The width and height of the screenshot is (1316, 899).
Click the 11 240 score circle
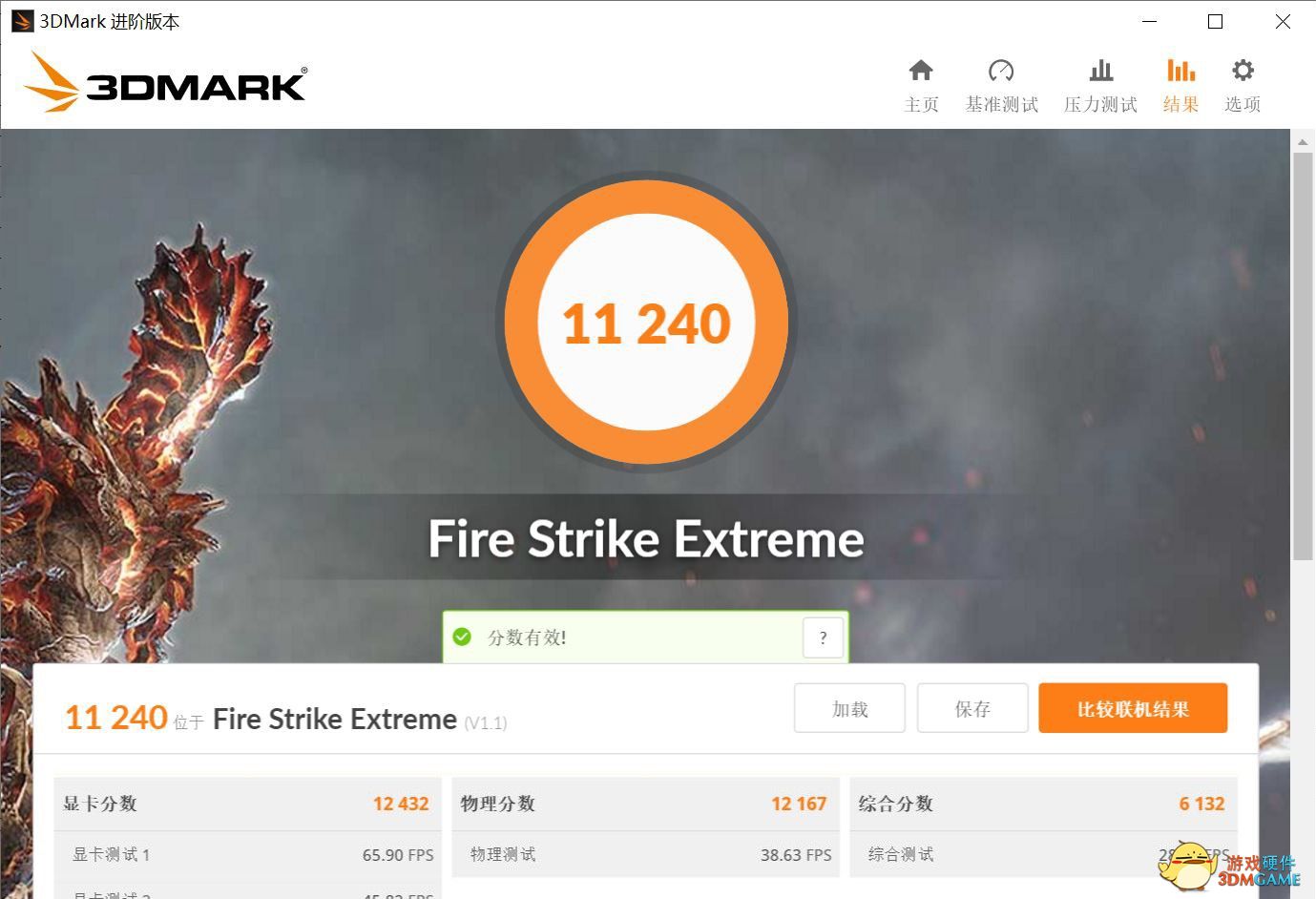click(646, 322)
